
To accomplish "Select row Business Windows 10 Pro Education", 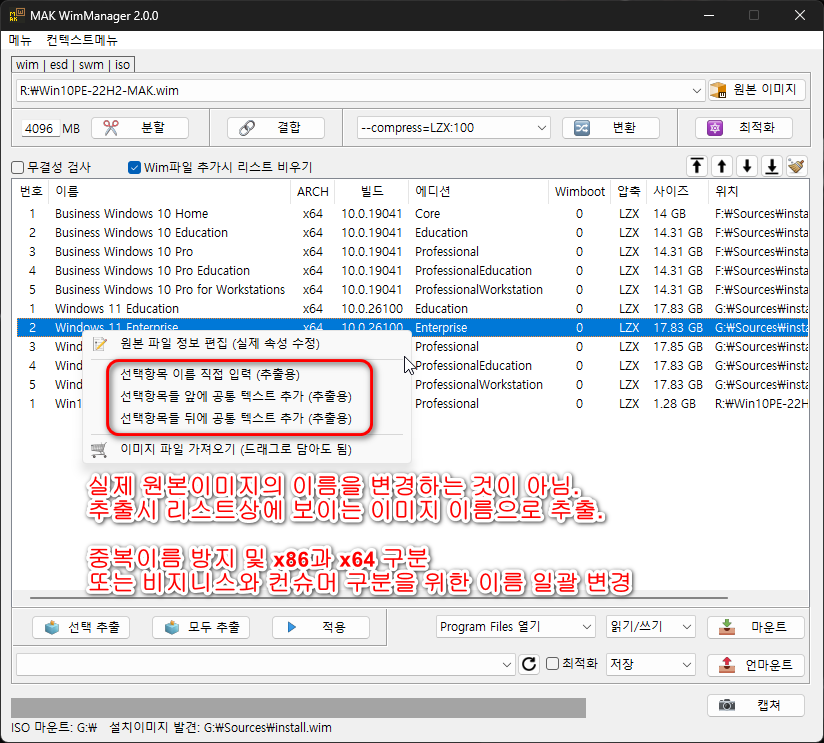I will [413, 271].
